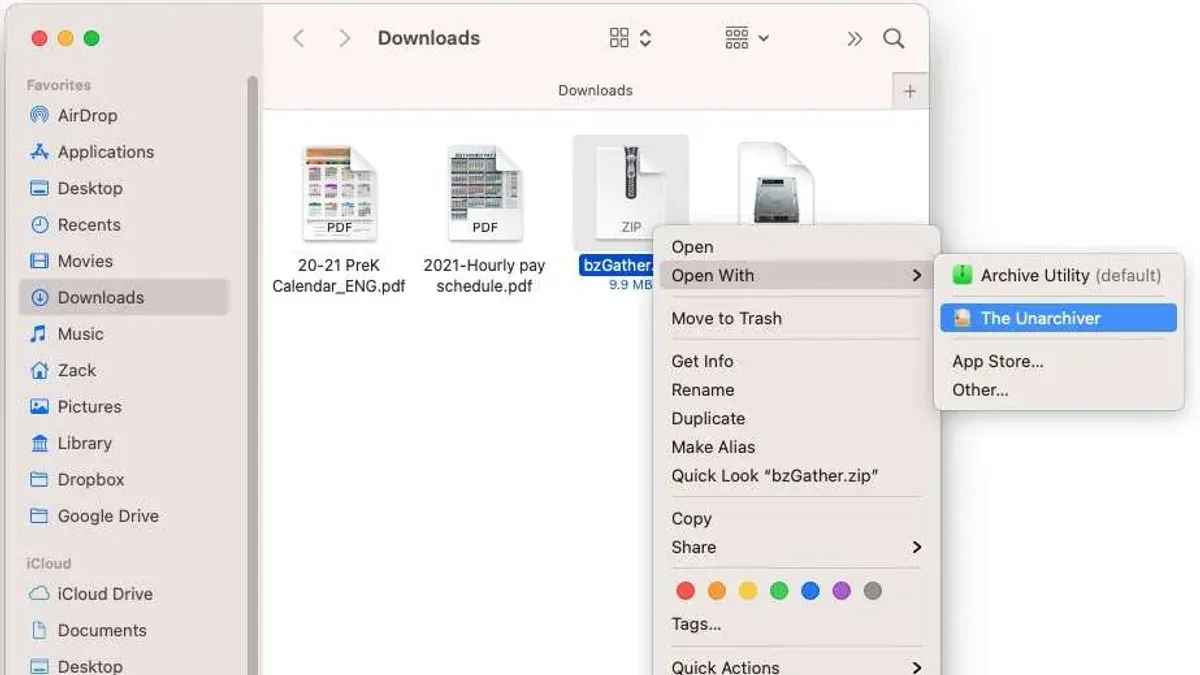Open the group-by options dropdown
The width and height of the screenshot is (1200, 675).
point(747,38)
